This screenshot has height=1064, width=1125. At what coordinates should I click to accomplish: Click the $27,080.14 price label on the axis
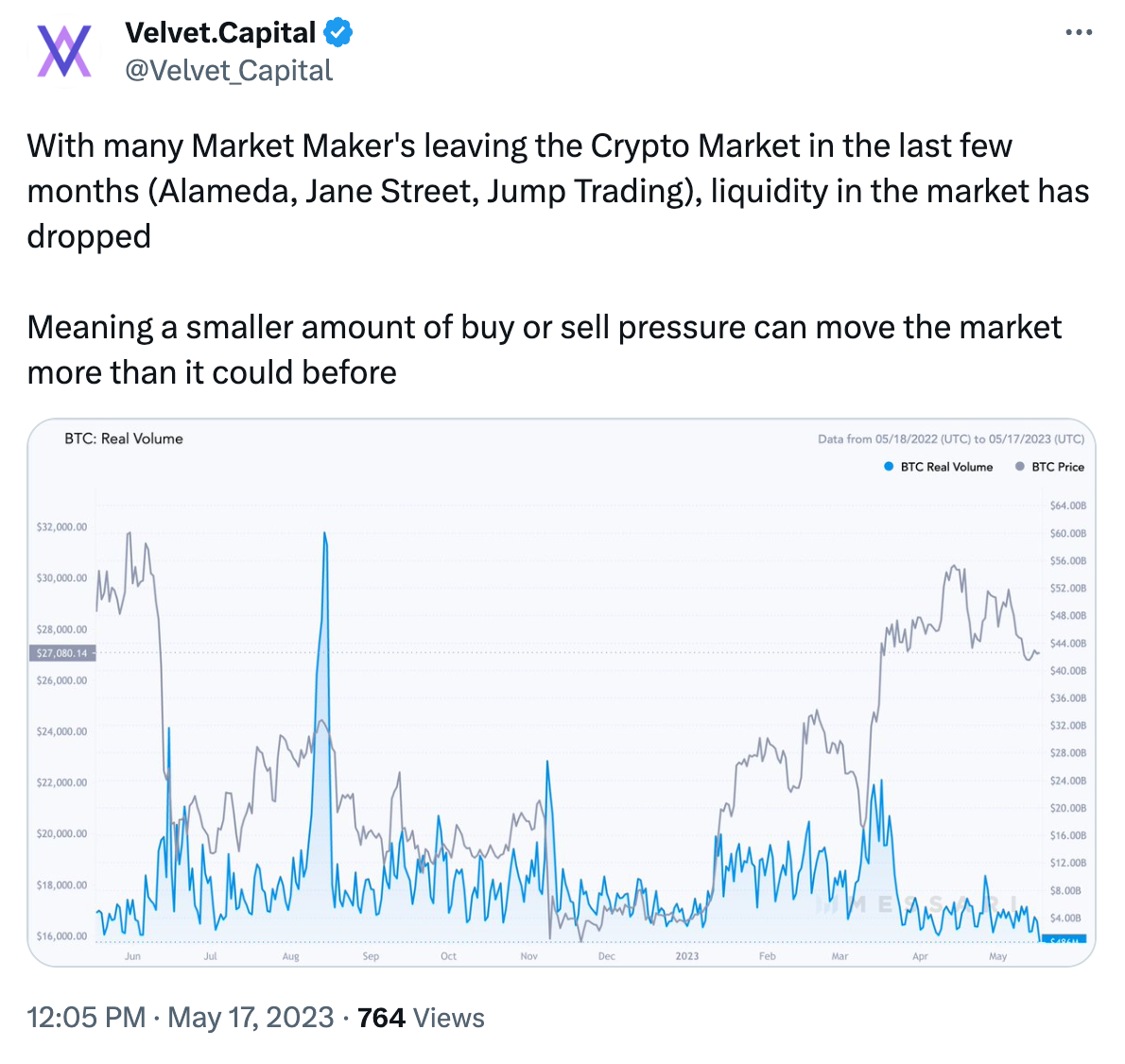(61, 653)
